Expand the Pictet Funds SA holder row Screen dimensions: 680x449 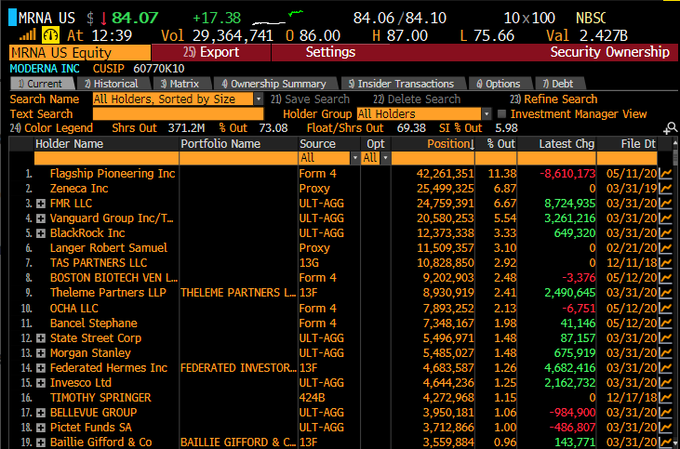[41, 428]
